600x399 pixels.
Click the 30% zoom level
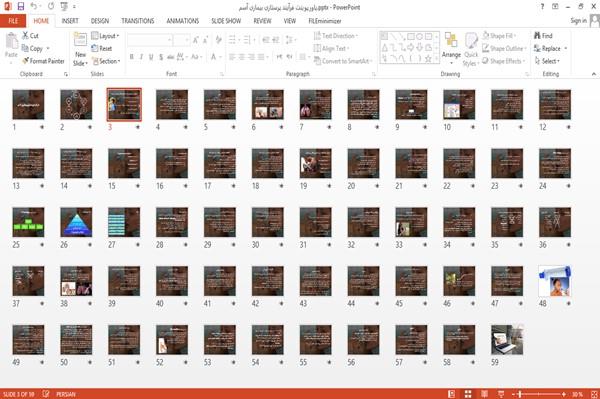577,394
